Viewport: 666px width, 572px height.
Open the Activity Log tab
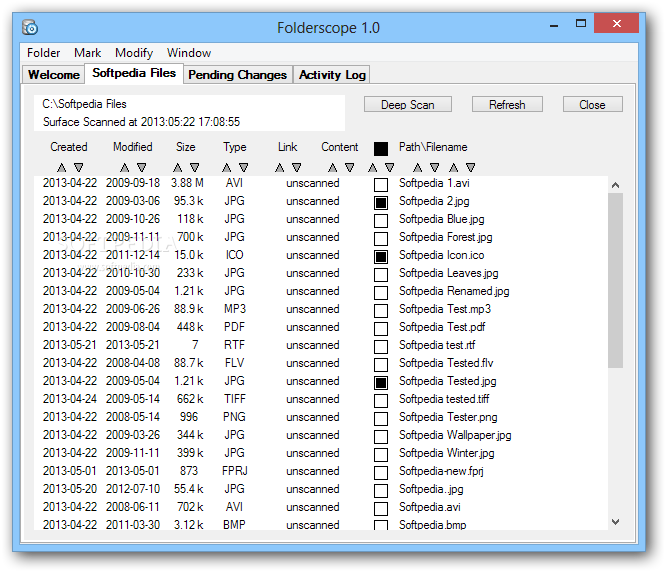point(332,75)
